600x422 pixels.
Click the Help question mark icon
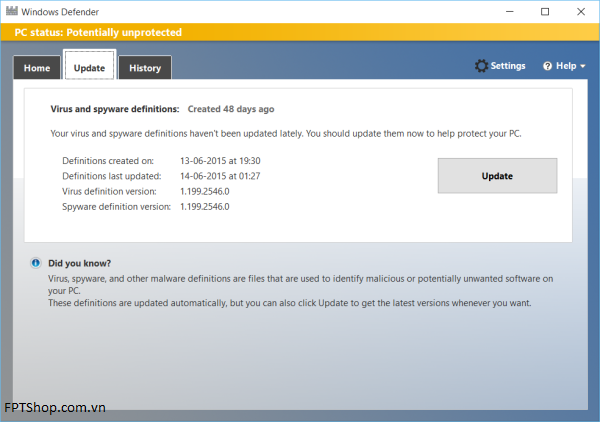click(x=548, y=66)
